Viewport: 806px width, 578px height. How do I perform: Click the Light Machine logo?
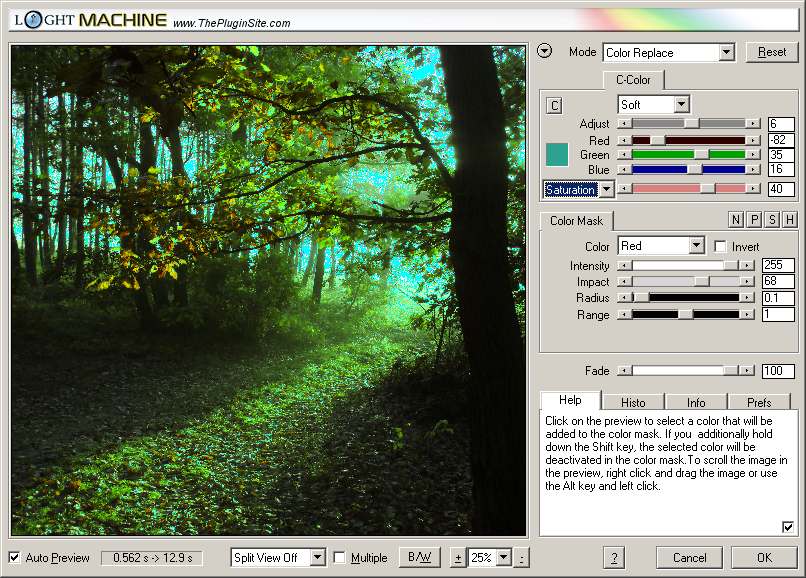point(90,20)
